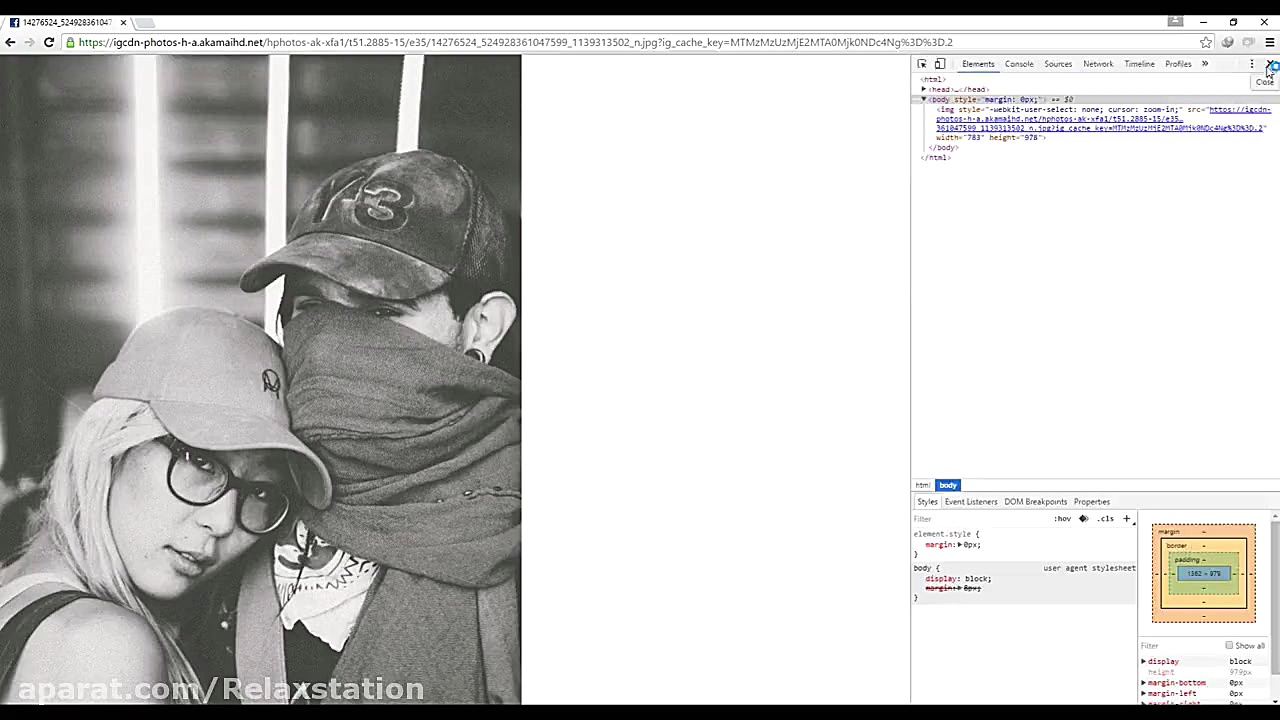Select the html opening tag line
Image resolution: width=1280 pixels, height=720 pixels.
point(932,79)
